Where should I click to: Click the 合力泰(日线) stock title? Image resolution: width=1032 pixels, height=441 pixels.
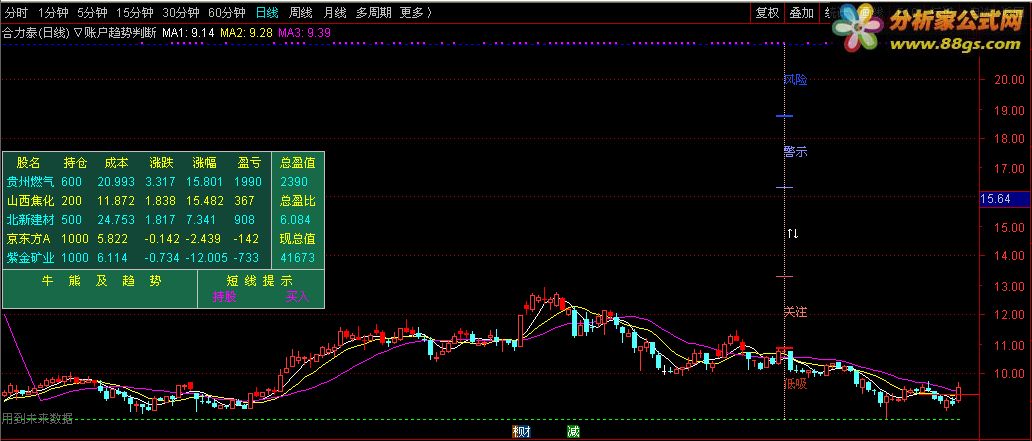(36, 32)
